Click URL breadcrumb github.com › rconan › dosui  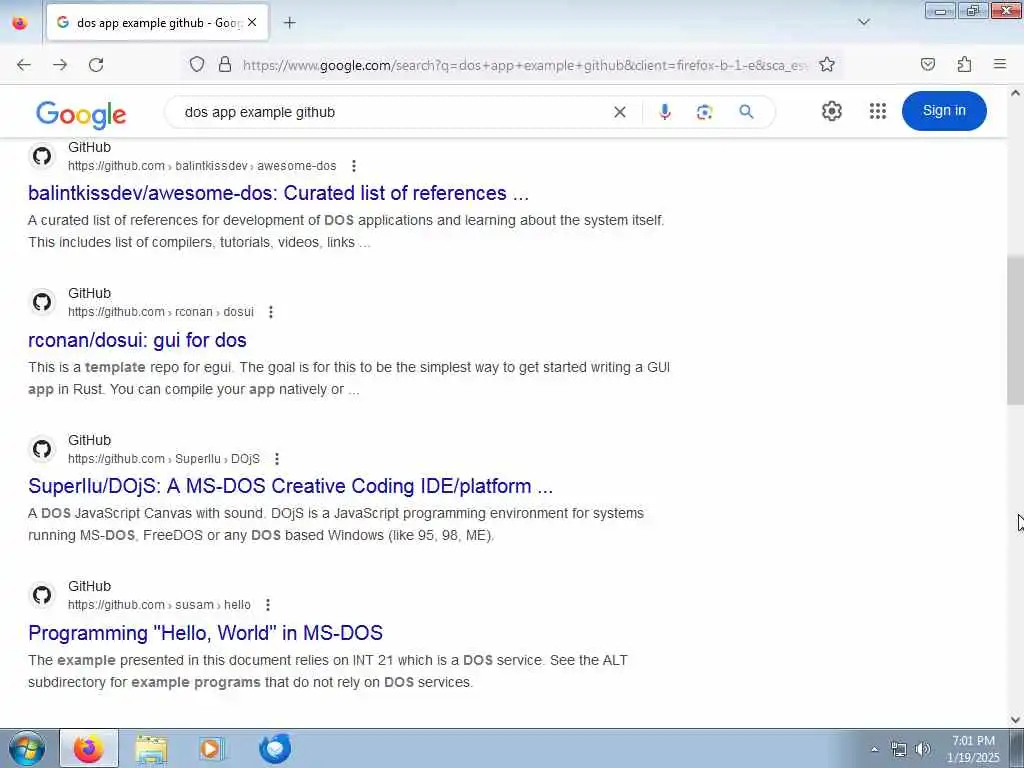(x=161, y=312)
